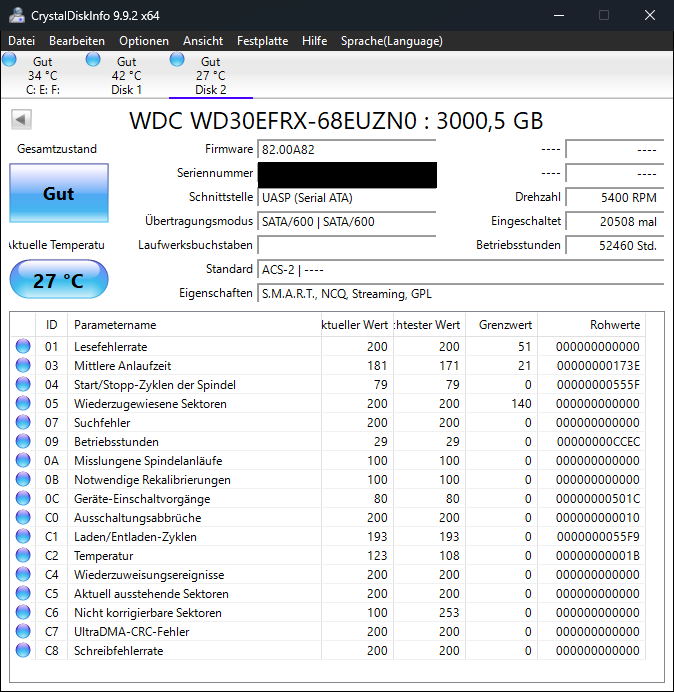Click status orb for Start/Stopp-Zyklen der Spindel
The width and height of the screenshot is (674, 692).
tap(23, 384)
